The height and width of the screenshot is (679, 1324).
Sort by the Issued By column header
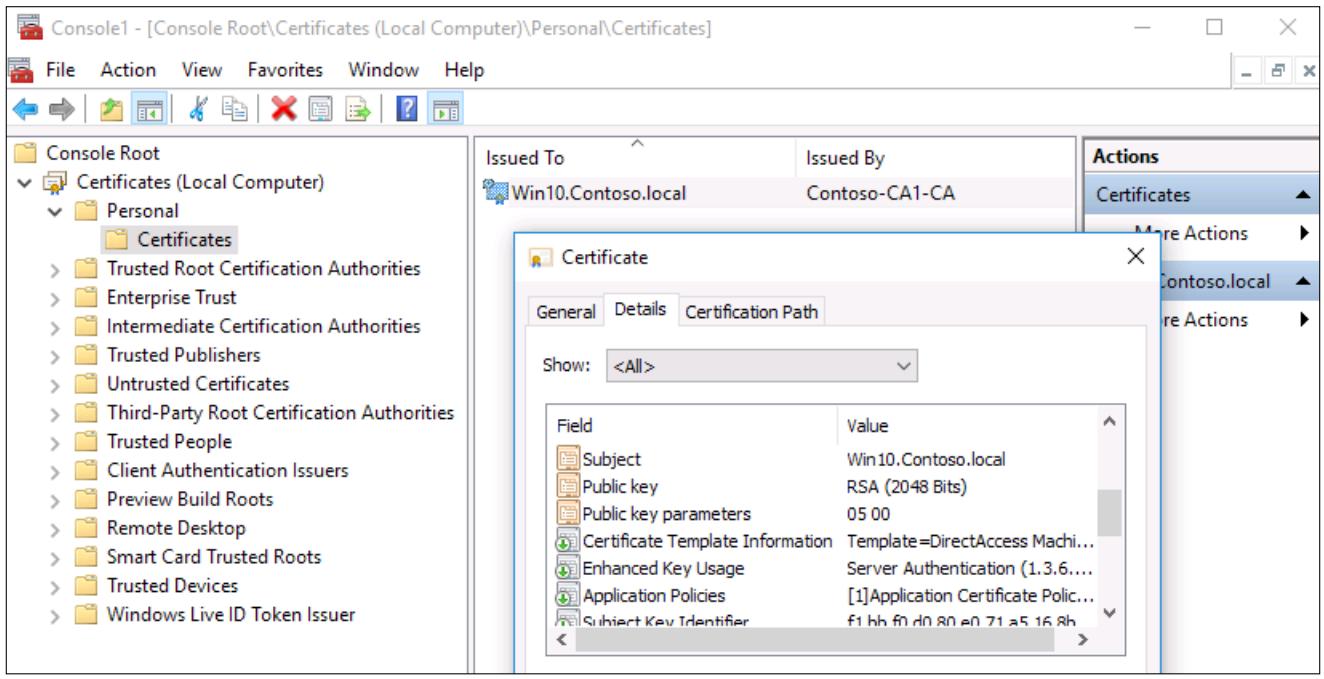coord(937,158)
